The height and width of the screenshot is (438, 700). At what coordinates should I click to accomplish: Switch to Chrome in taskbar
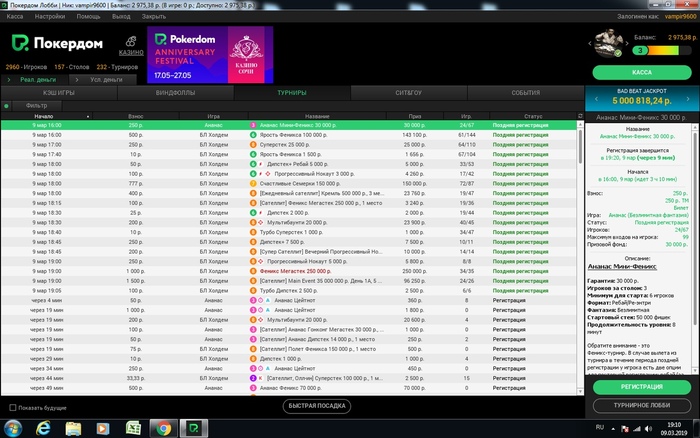pos(163,429)
